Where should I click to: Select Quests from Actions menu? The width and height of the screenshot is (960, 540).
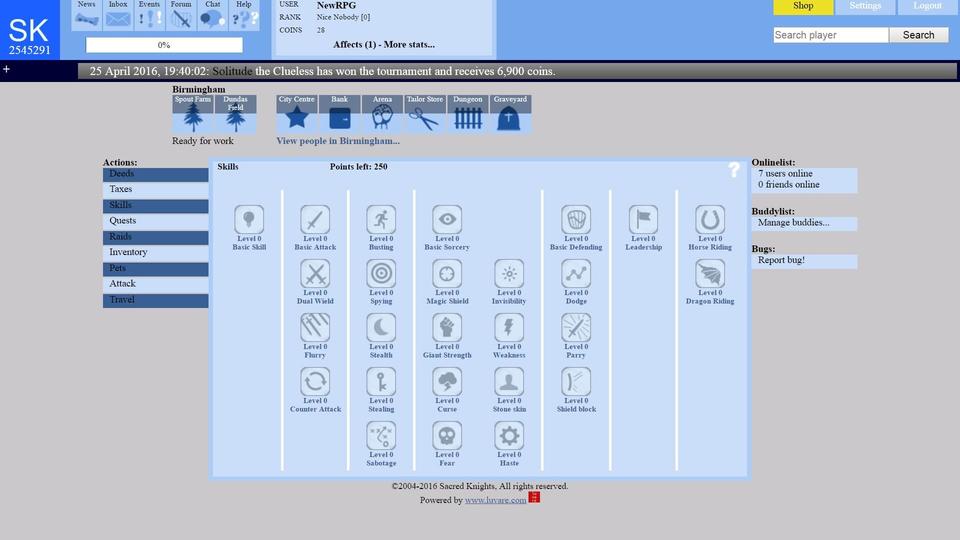[123, 221]
